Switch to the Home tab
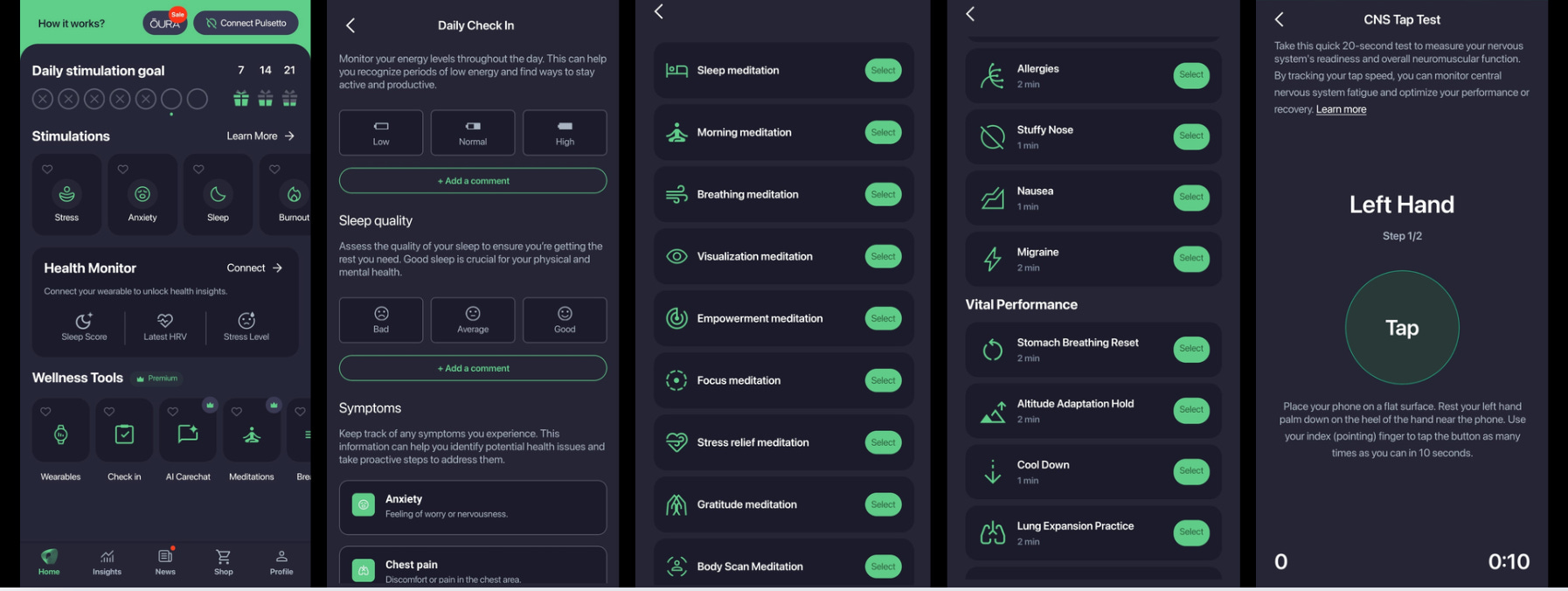Image resolution: width=1568 pixels, height=591 pixels. [49, 562]
